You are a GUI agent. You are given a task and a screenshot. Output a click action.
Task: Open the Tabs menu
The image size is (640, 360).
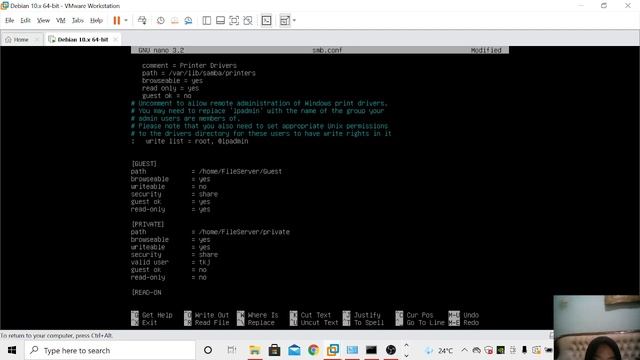[78, 20]
